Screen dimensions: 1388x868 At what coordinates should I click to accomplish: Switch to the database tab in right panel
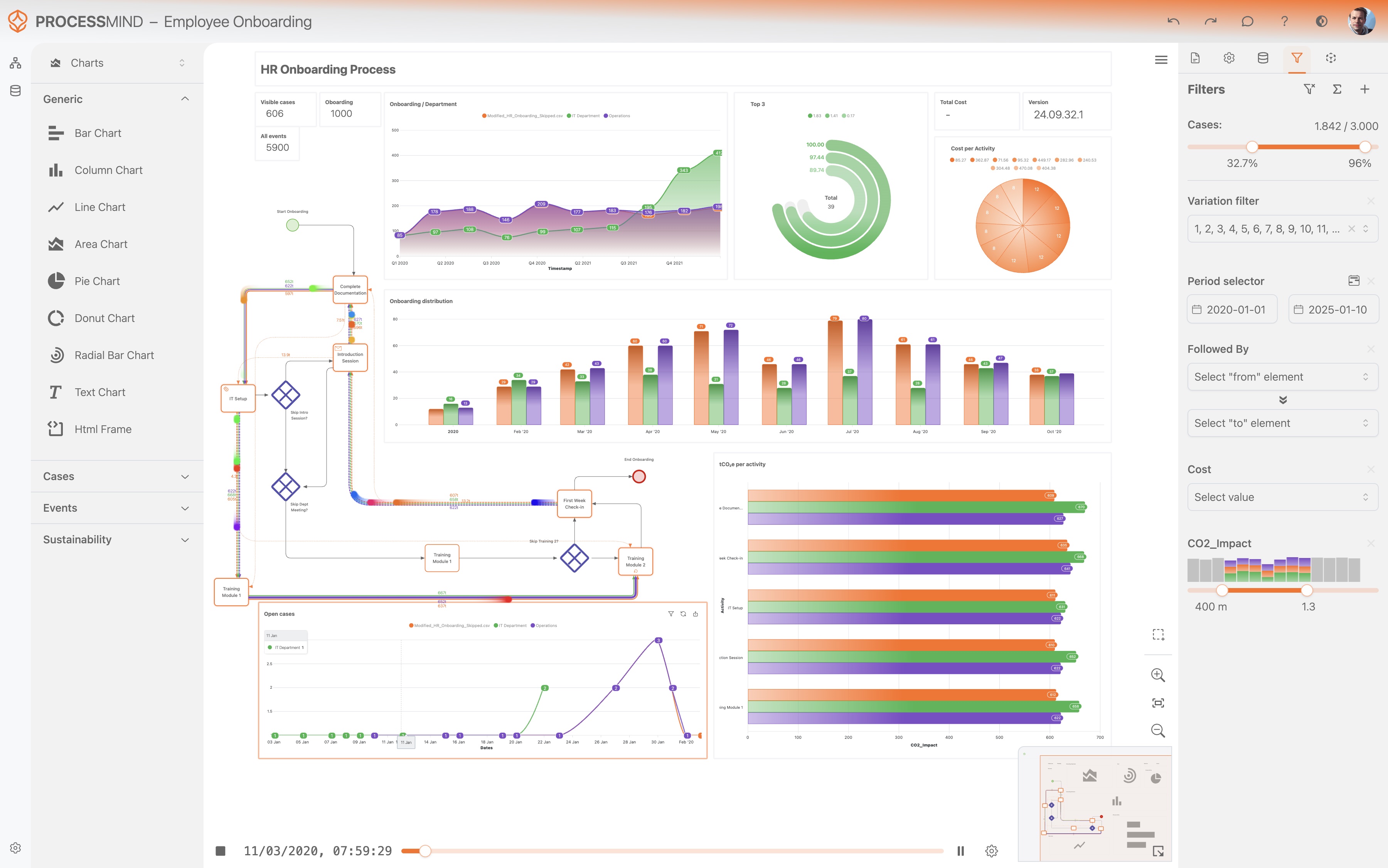[1262, 58]
